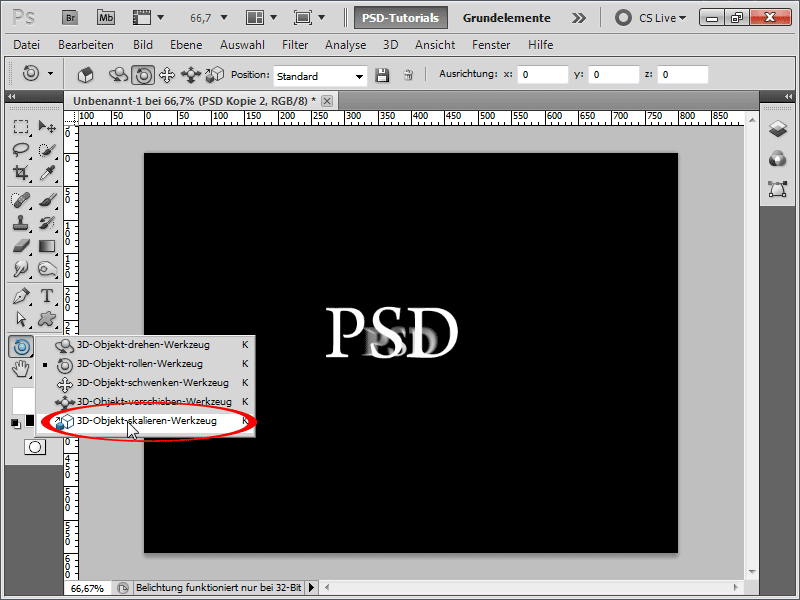The height and width of the screenshot is (600, 800).
Task: Select the Path Selection tool
Action: pyautogui.click(x=21, y=319)
